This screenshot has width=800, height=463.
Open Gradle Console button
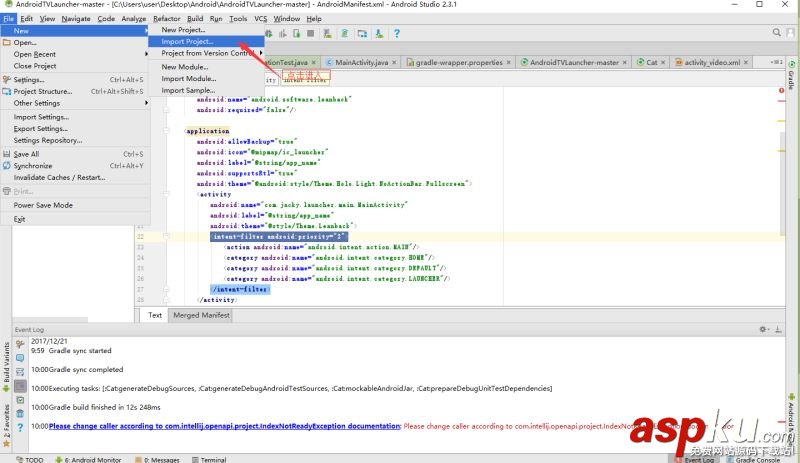tap(753, 459)
